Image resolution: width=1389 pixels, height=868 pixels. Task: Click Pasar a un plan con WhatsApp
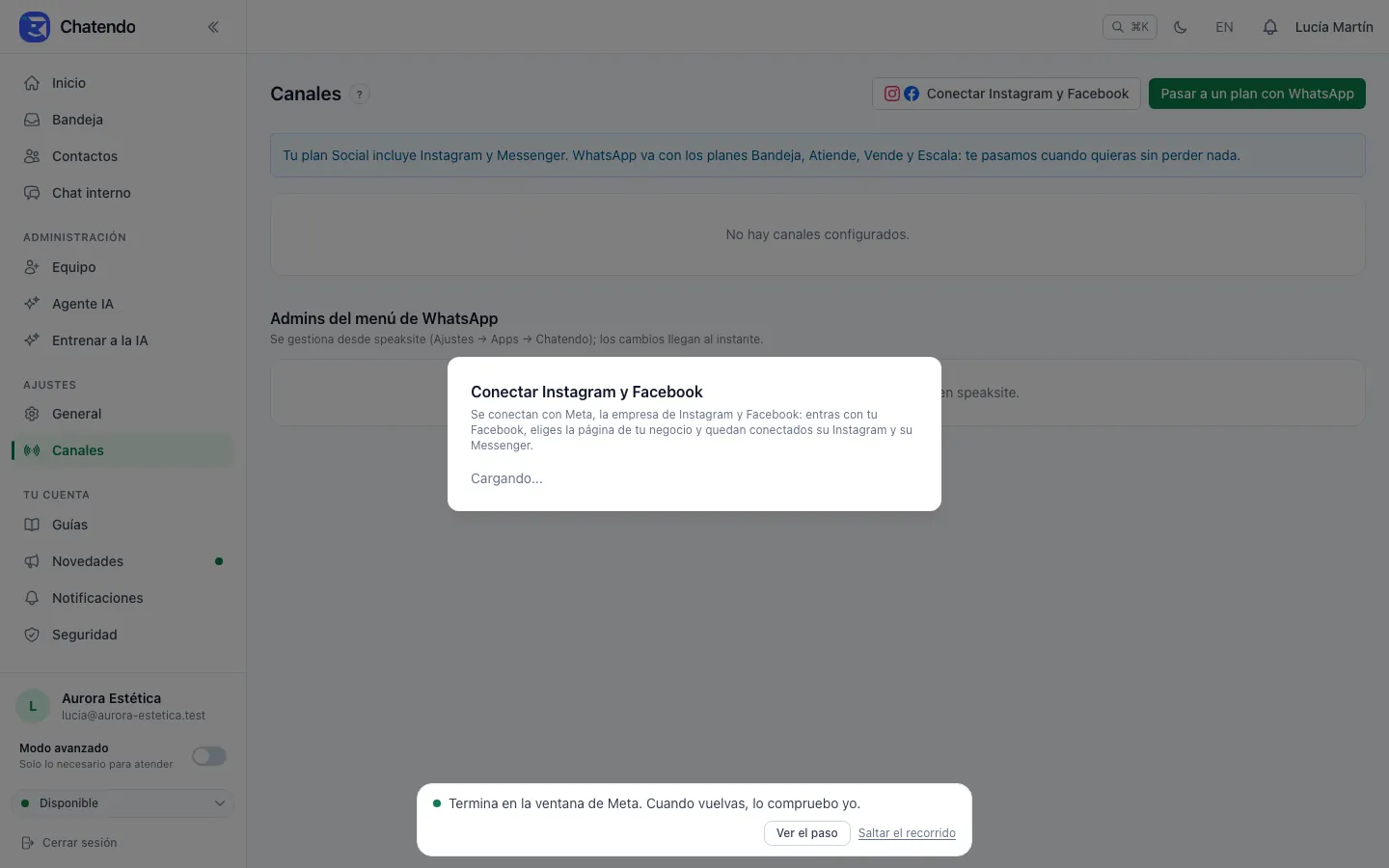[x=1257, y=94]
